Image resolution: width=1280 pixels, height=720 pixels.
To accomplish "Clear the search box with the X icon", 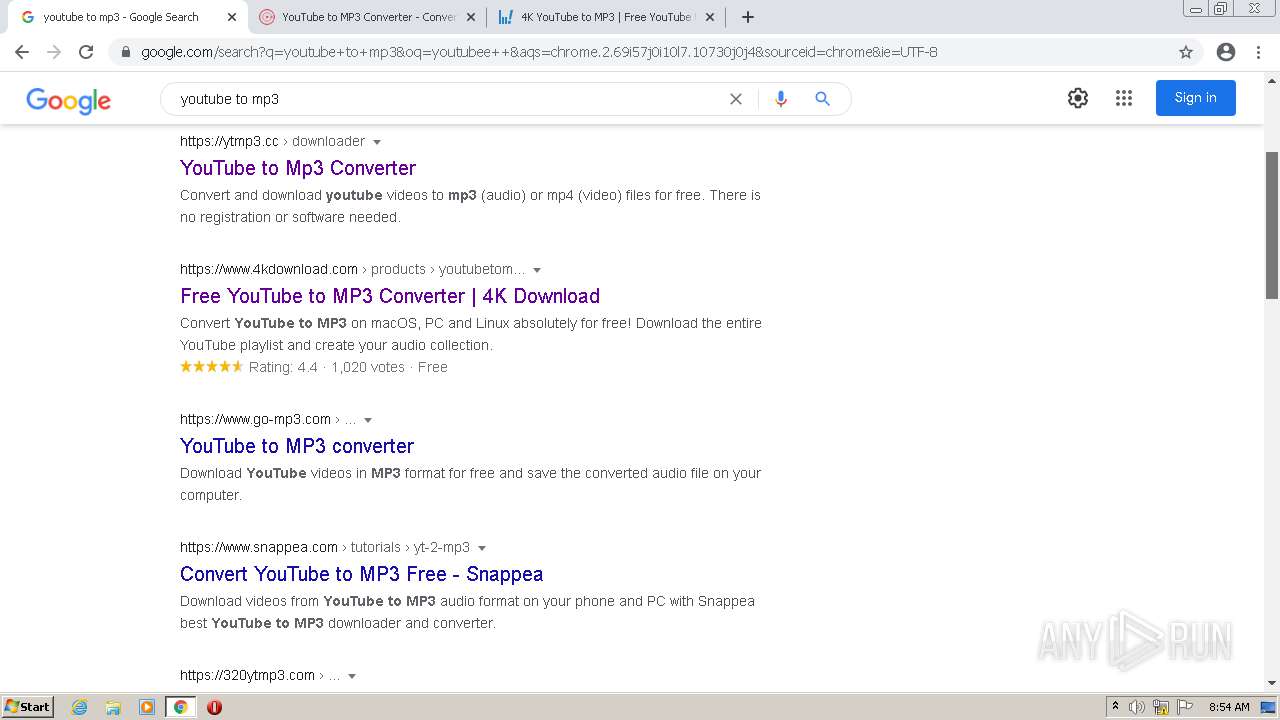I will click(736, 99).
